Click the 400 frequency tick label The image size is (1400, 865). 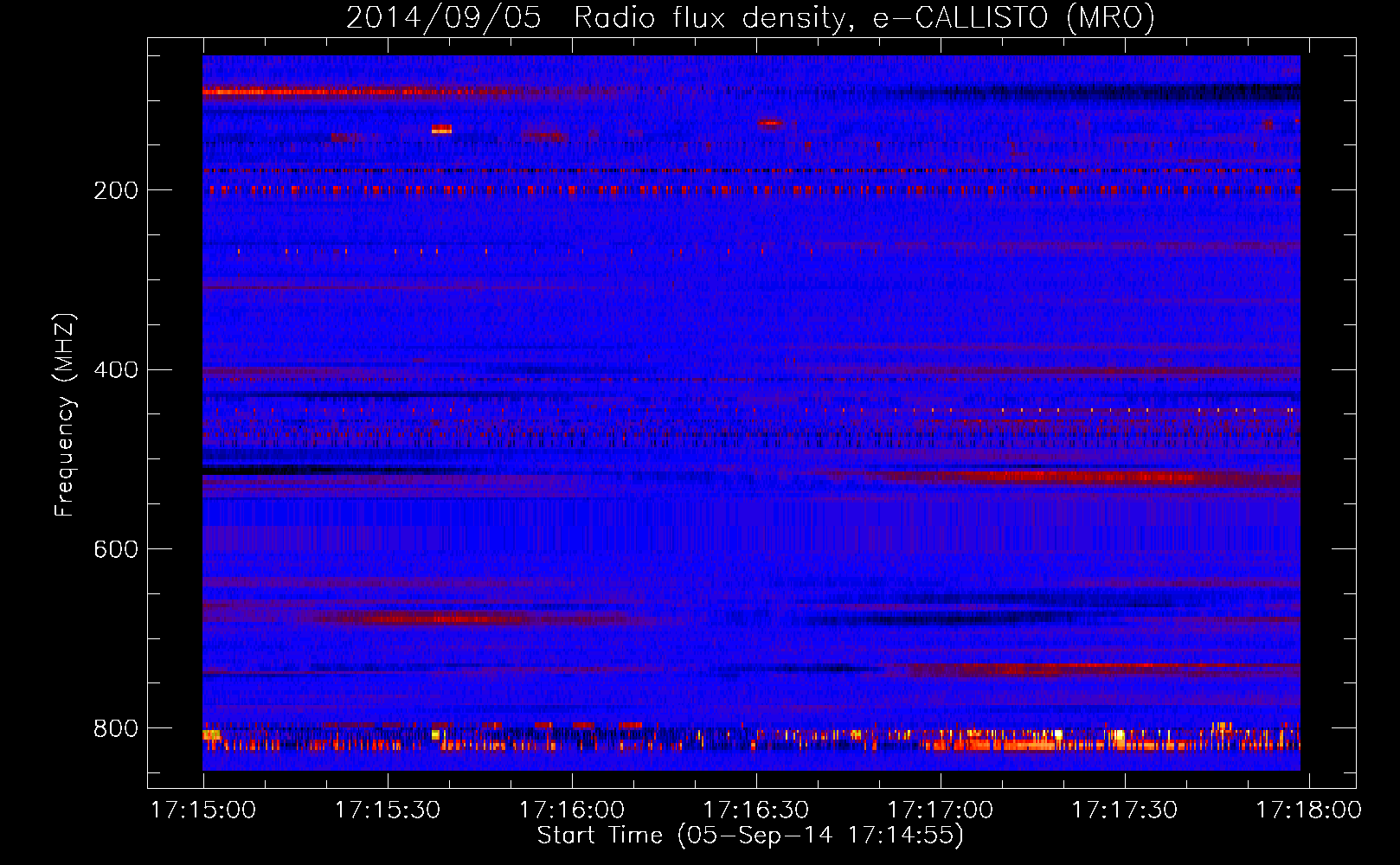click(116, 370)
